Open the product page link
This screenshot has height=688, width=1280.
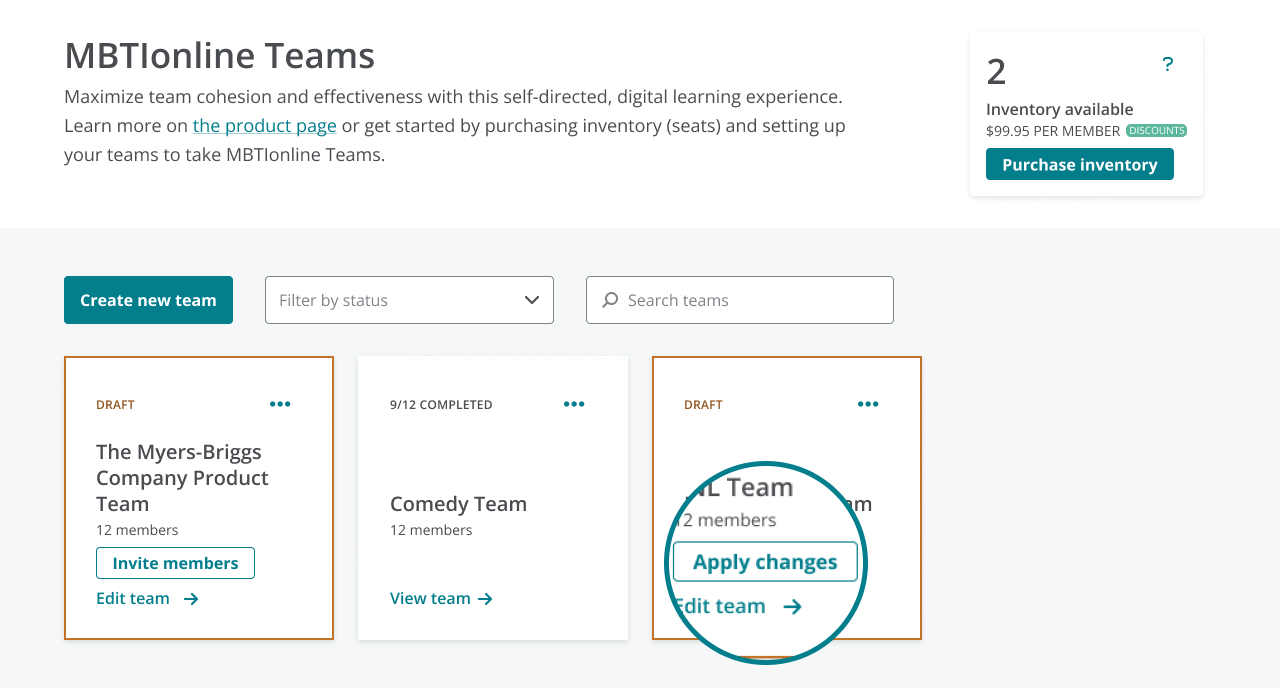pos(265,126)
